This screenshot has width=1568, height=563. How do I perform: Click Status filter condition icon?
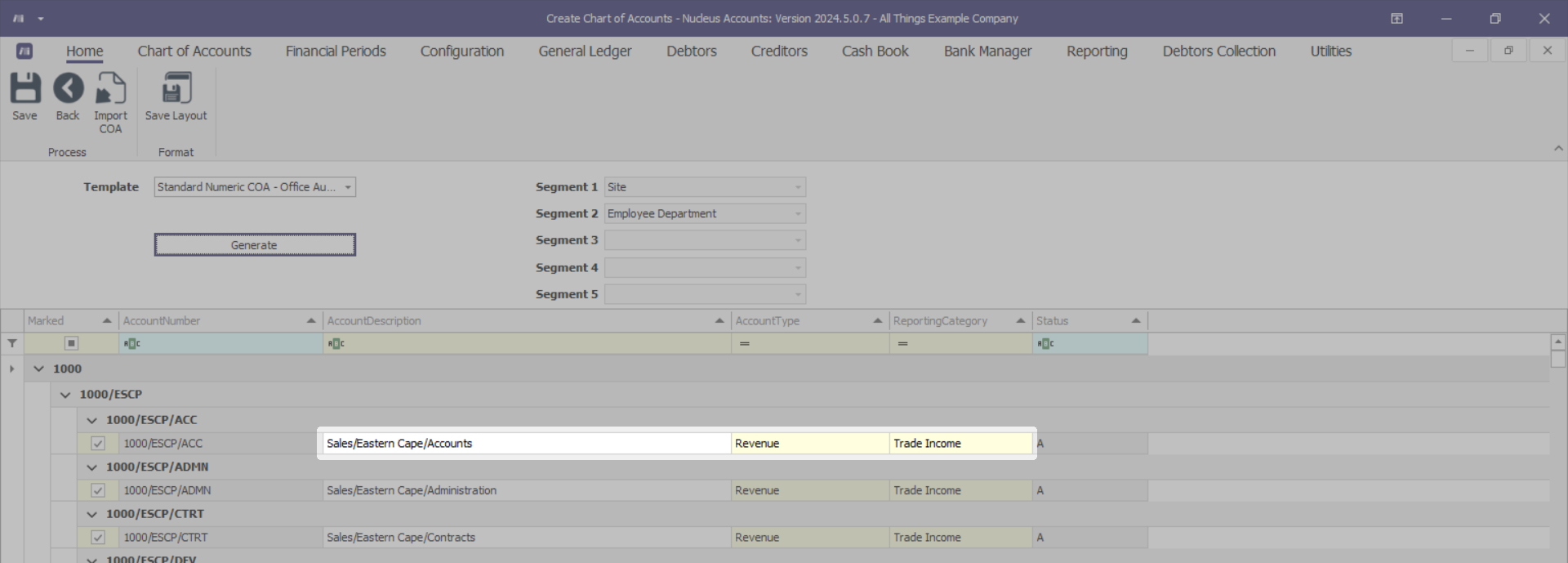(1045, 343)
